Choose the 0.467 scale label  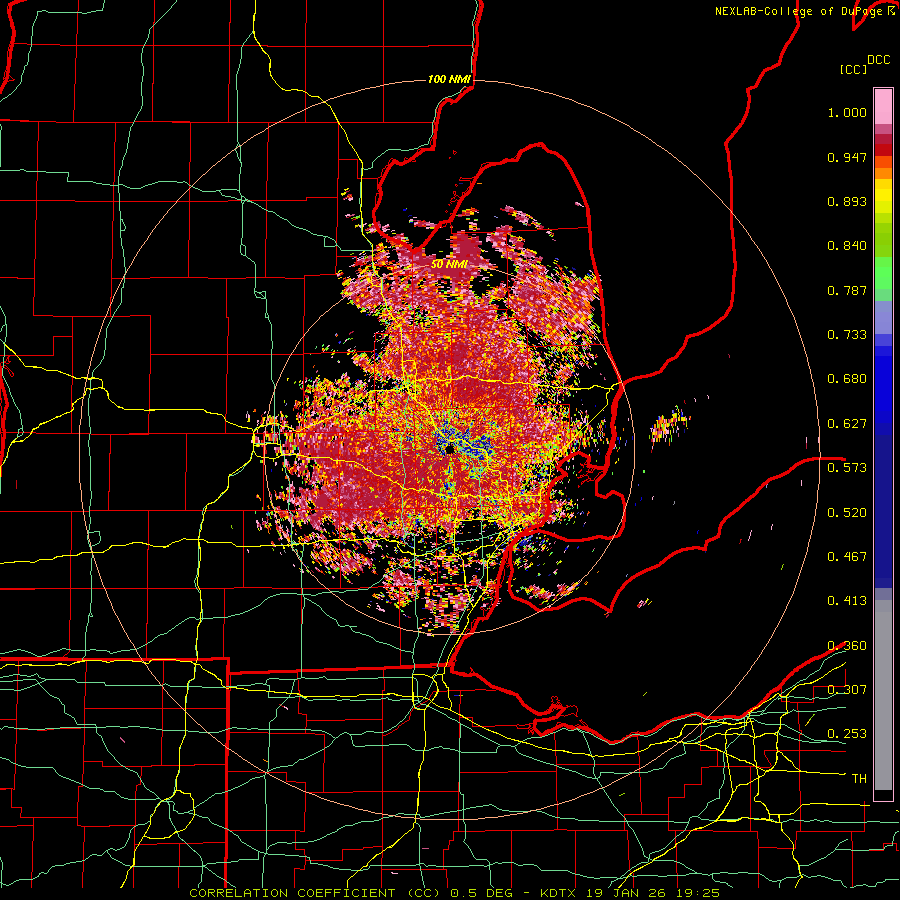coord(847,556)
